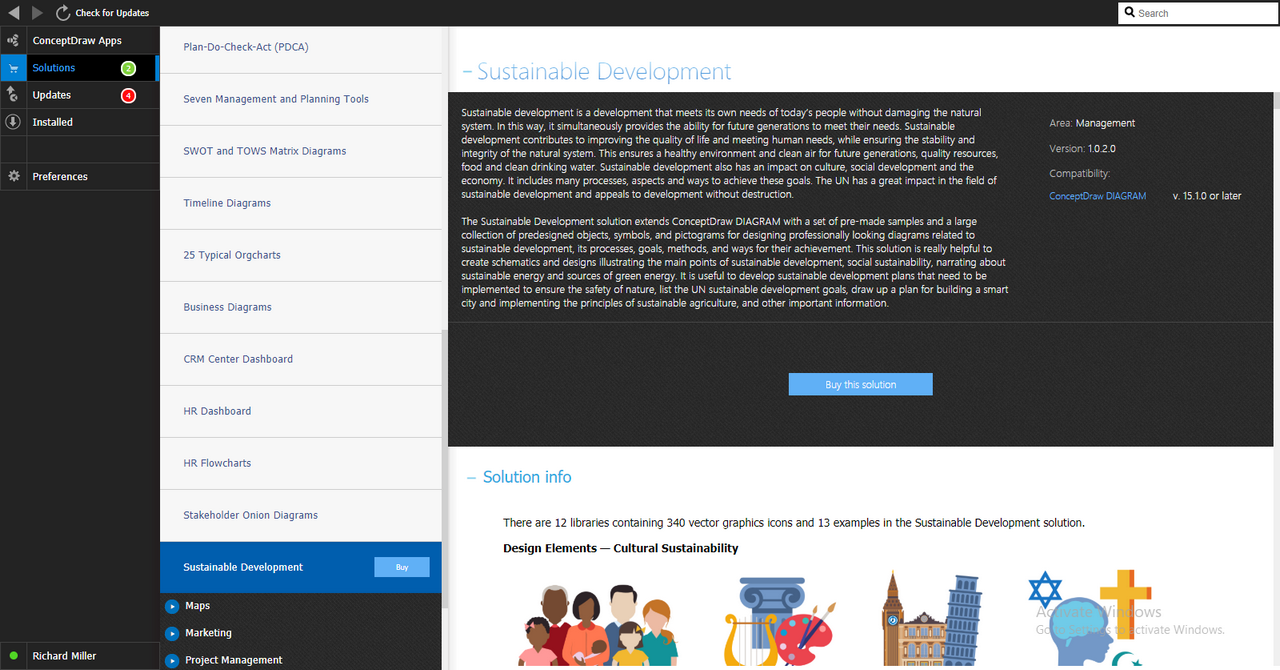Screen dimensions: 1280x670
Task: Click the Big Ben and Pisa tower icon
Action: 932,620
